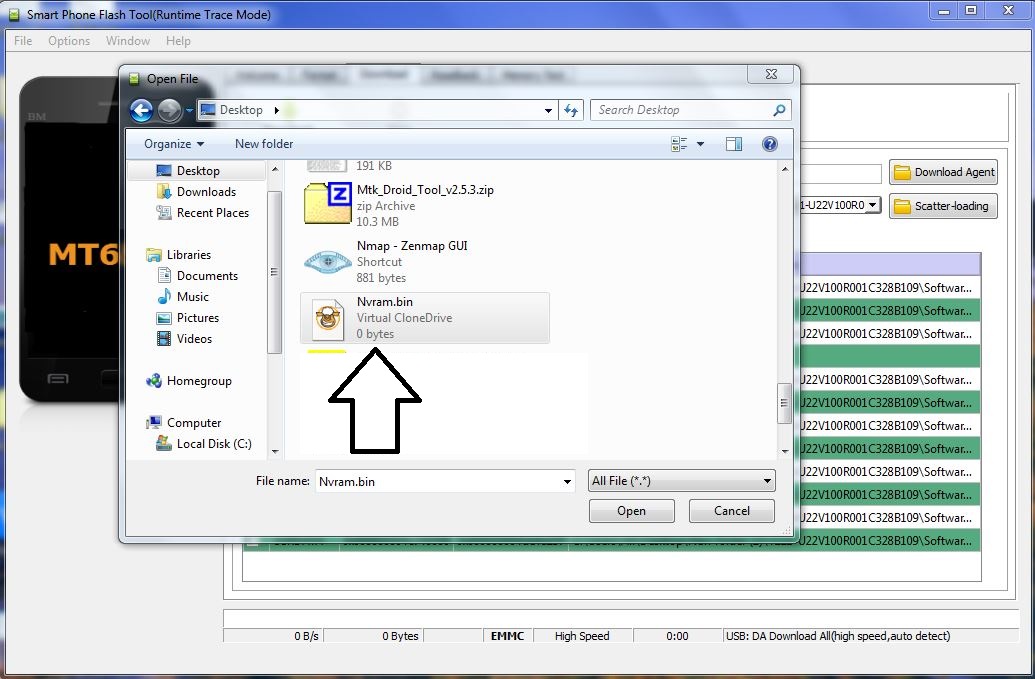Image resolution: width=1035 pixels, height=679 pixels.
Task: Click the 0:00 timer in status bar
Action: coord(677,636)
